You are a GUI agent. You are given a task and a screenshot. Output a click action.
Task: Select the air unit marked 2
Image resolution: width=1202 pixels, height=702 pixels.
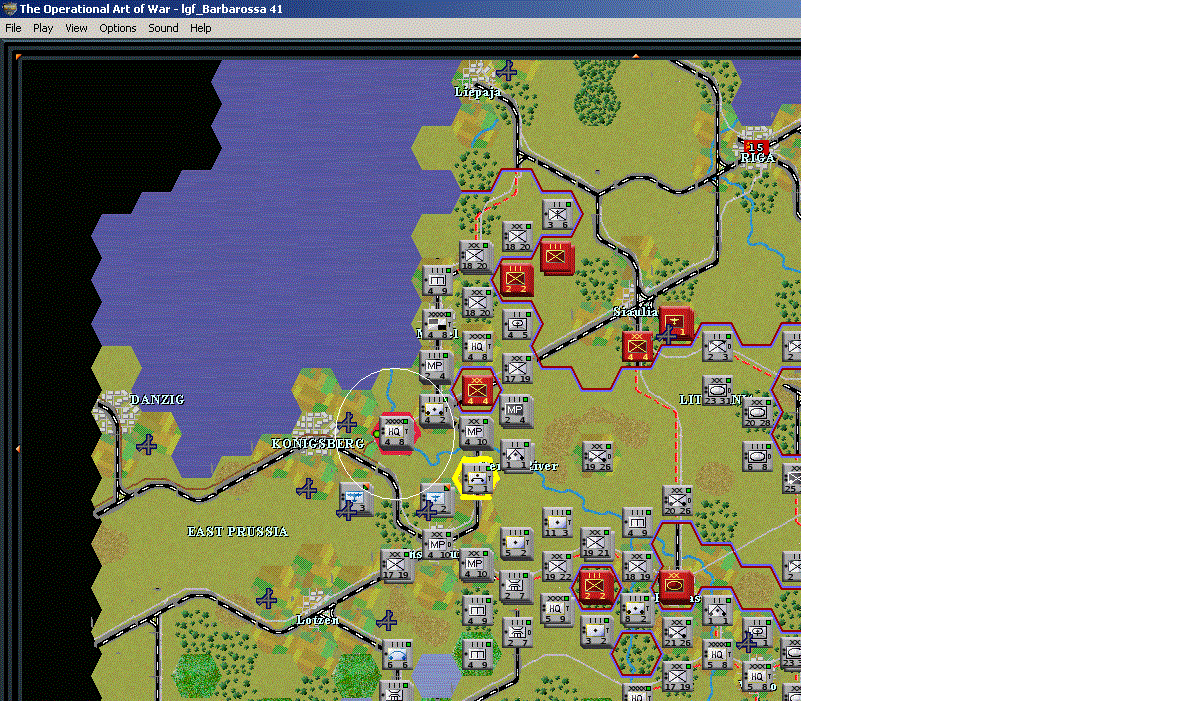[436, 499]
